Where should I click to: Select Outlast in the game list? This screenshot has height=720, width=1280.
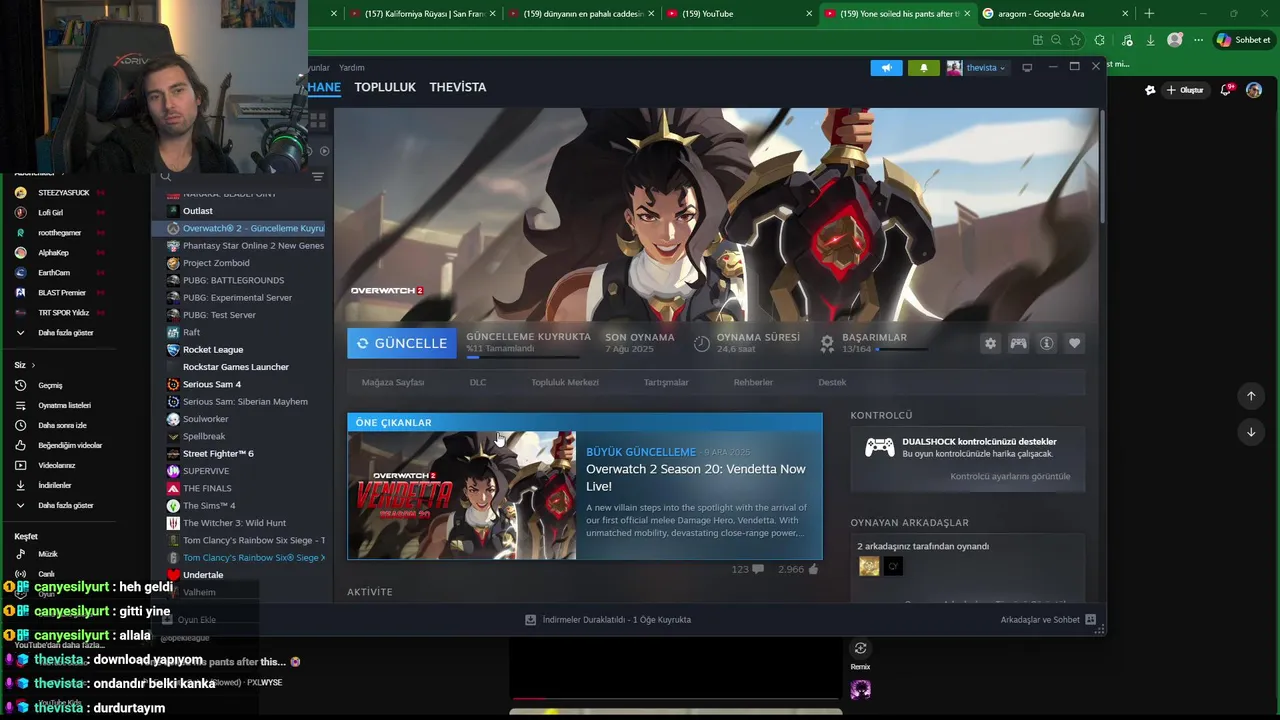tap(240, 211)
